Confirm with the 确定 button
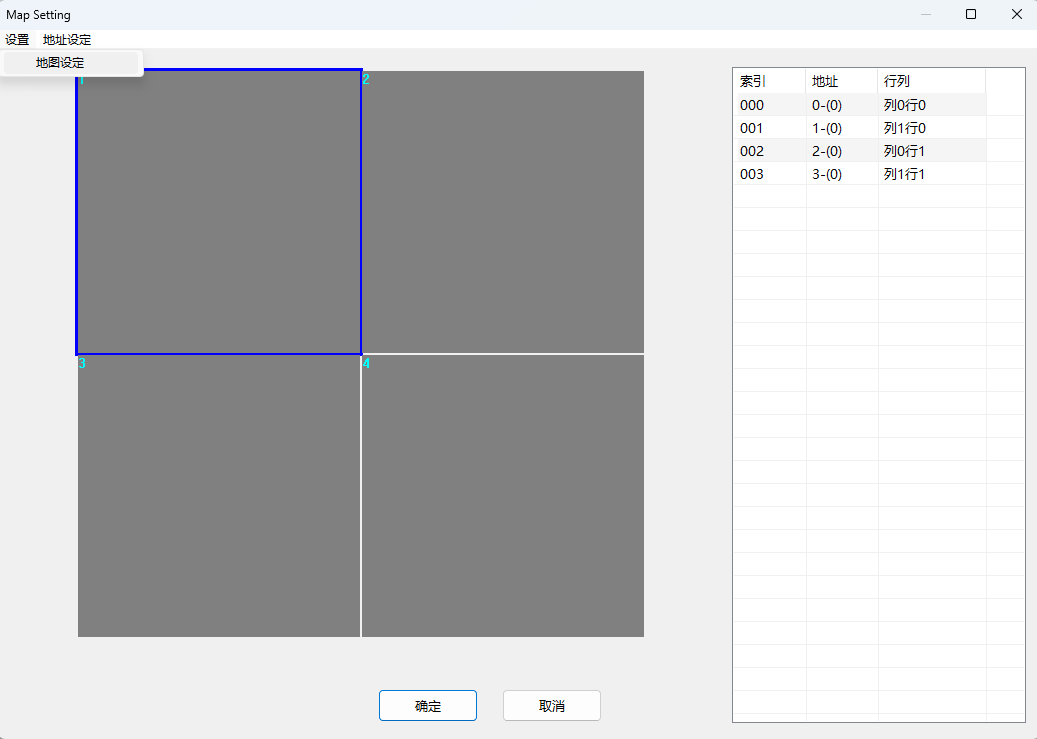Screen dimensions: 1037x739 [428, 706]
